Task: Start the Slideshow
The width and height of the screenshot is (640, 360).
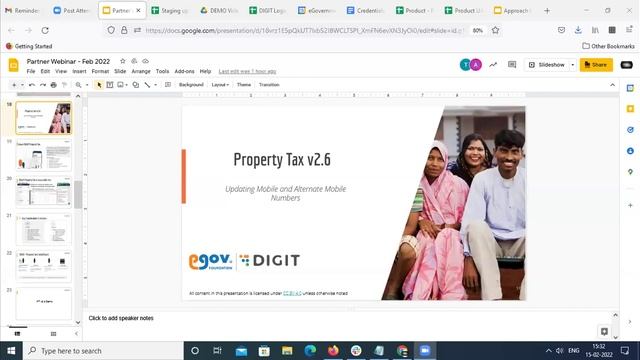Action: pyautogui.click(x=547, y=65)
